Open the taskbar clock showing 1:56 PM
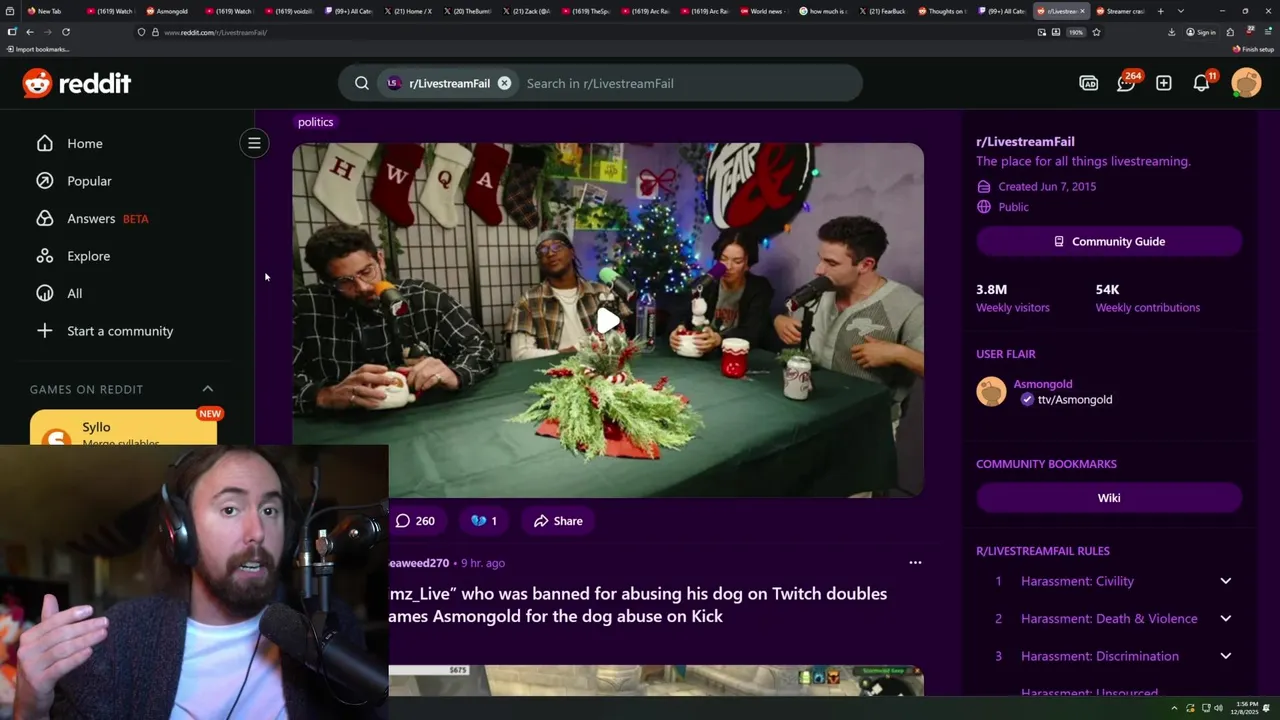This screenshot has width=1280, height=720. pos(1245,708)
